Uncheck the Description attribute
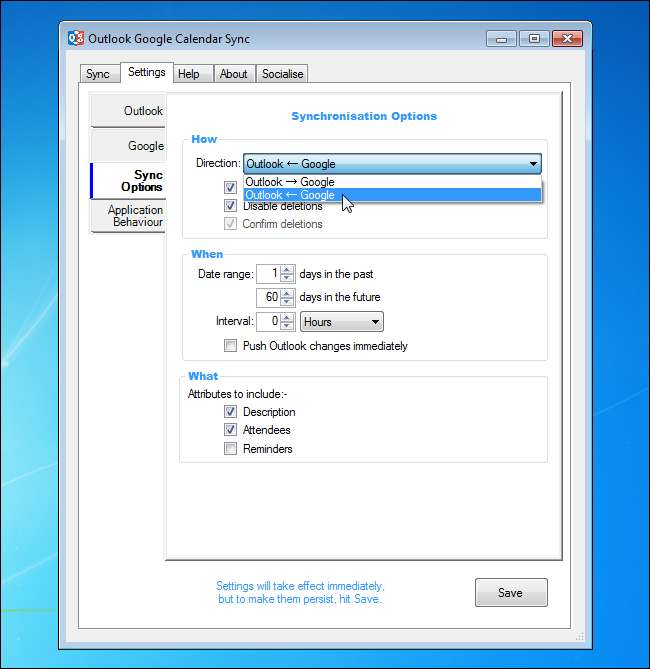The width and height of the screenshot is (650, 669). pyautogui.click(x=230, y=412)
